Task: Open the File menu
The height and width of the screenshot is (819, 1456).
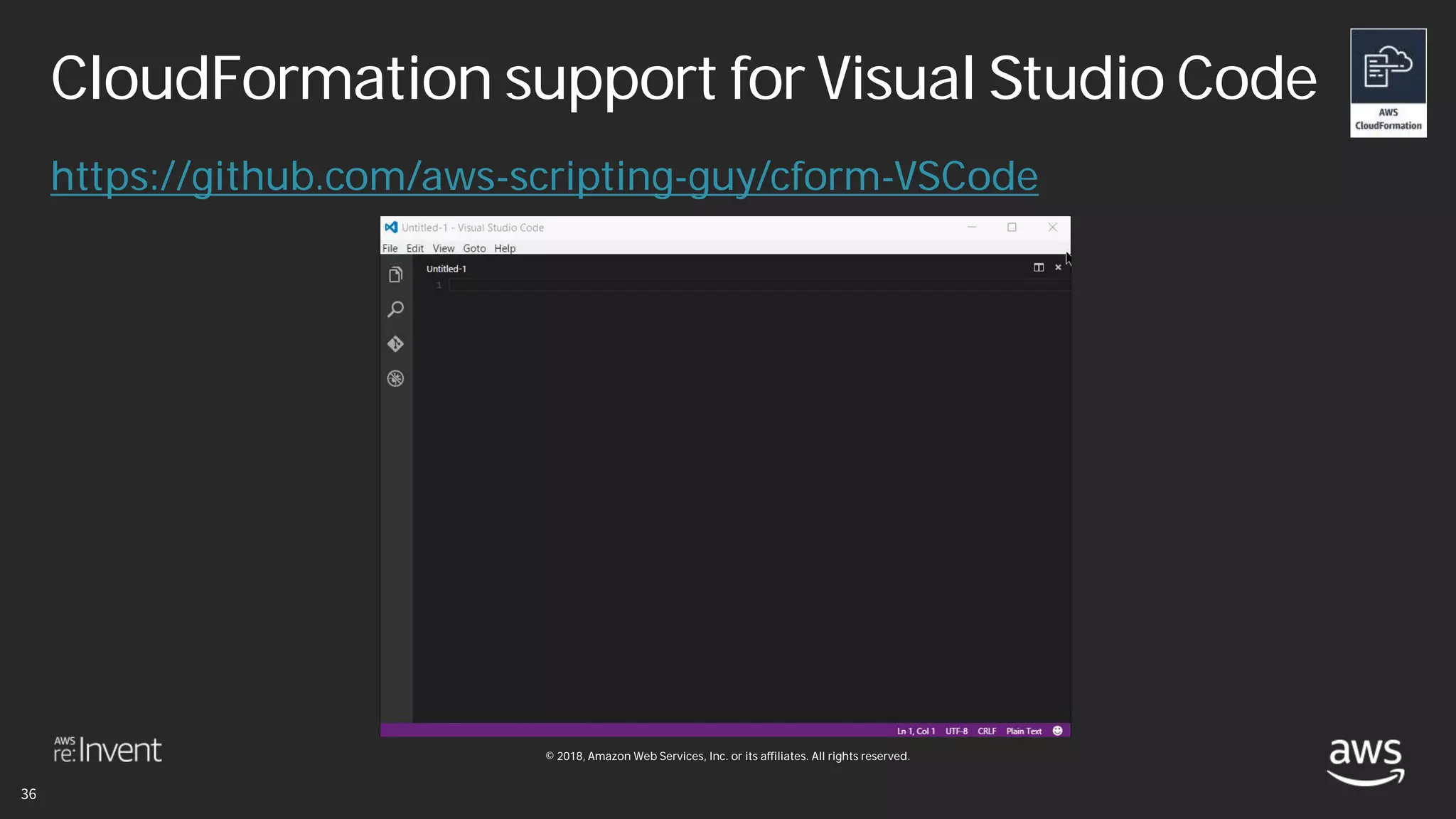Action: (390, 248)
